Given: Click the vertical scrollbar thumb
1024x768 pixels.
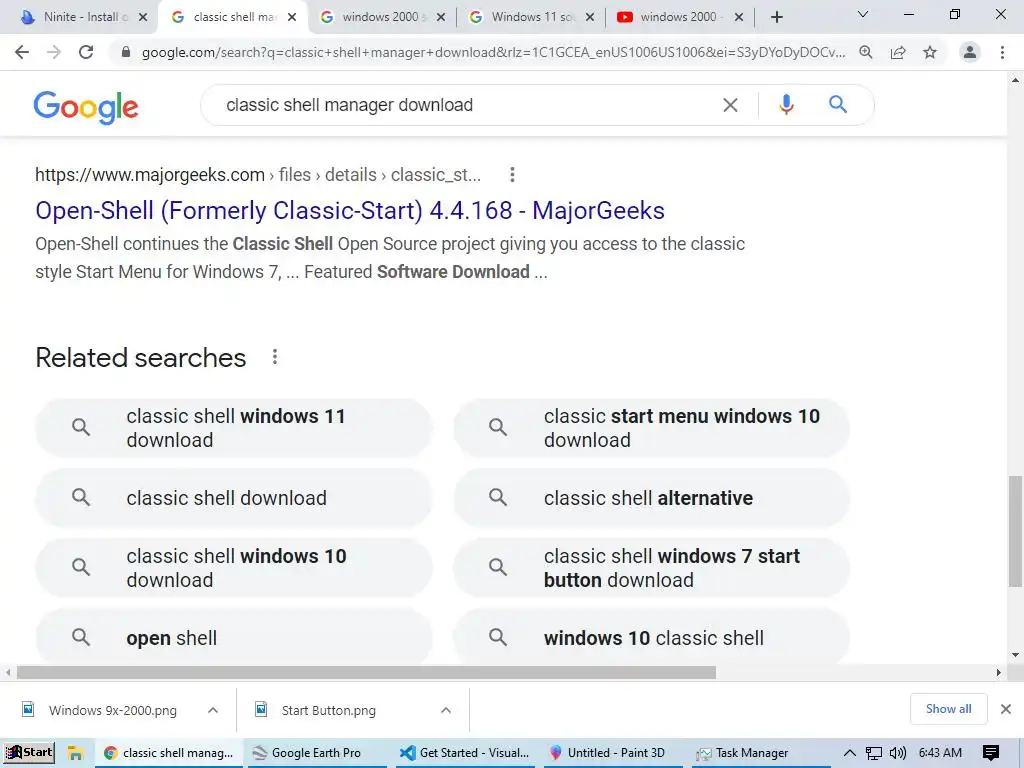Looking at the screenshot, I should [x=1015, y=532].
